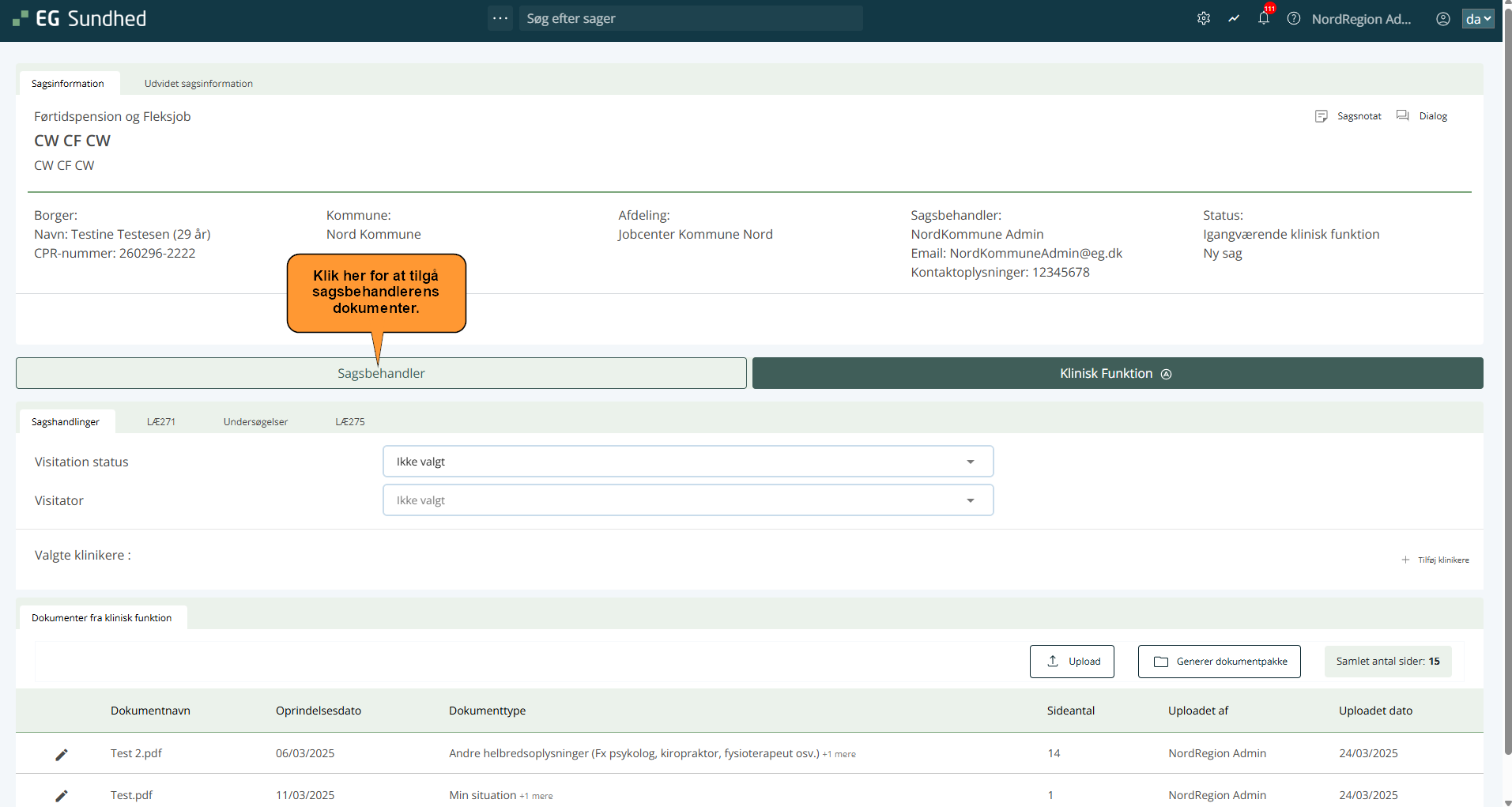1512x807 pixels.
Task: Switch to the Undersøgelser tab
Action: pyautogui.click(x=255, y=422)
